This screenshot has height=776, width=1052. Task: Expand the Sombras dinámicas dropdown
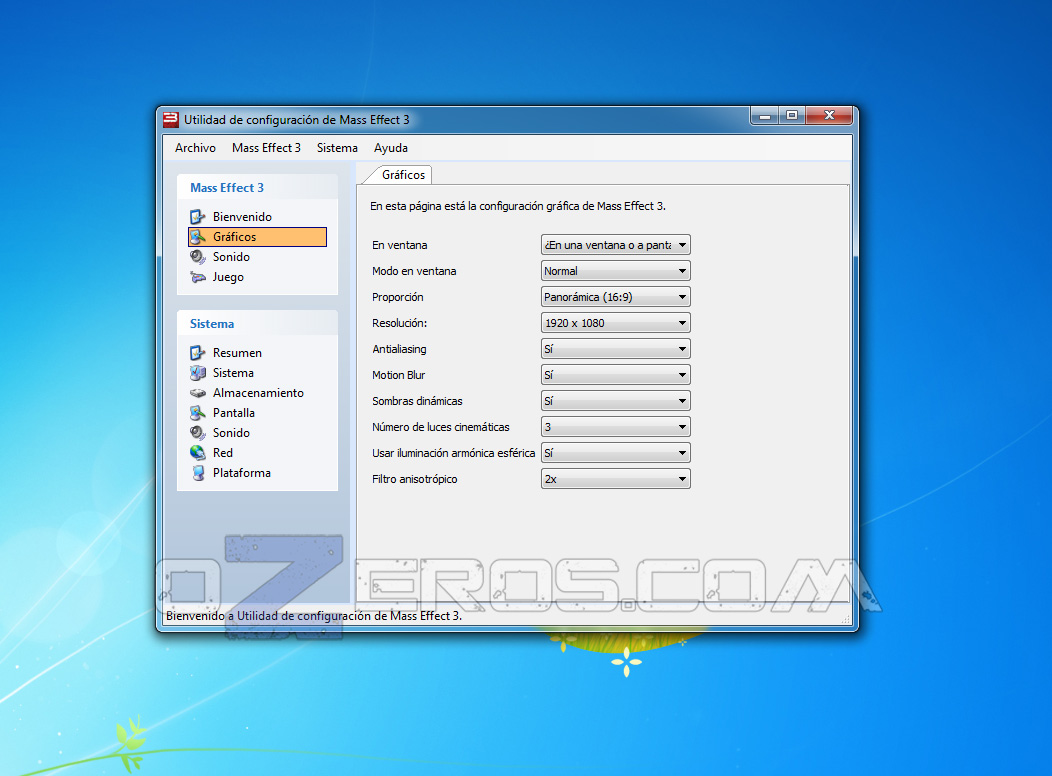pyautogui.click(x=615, y=401)
